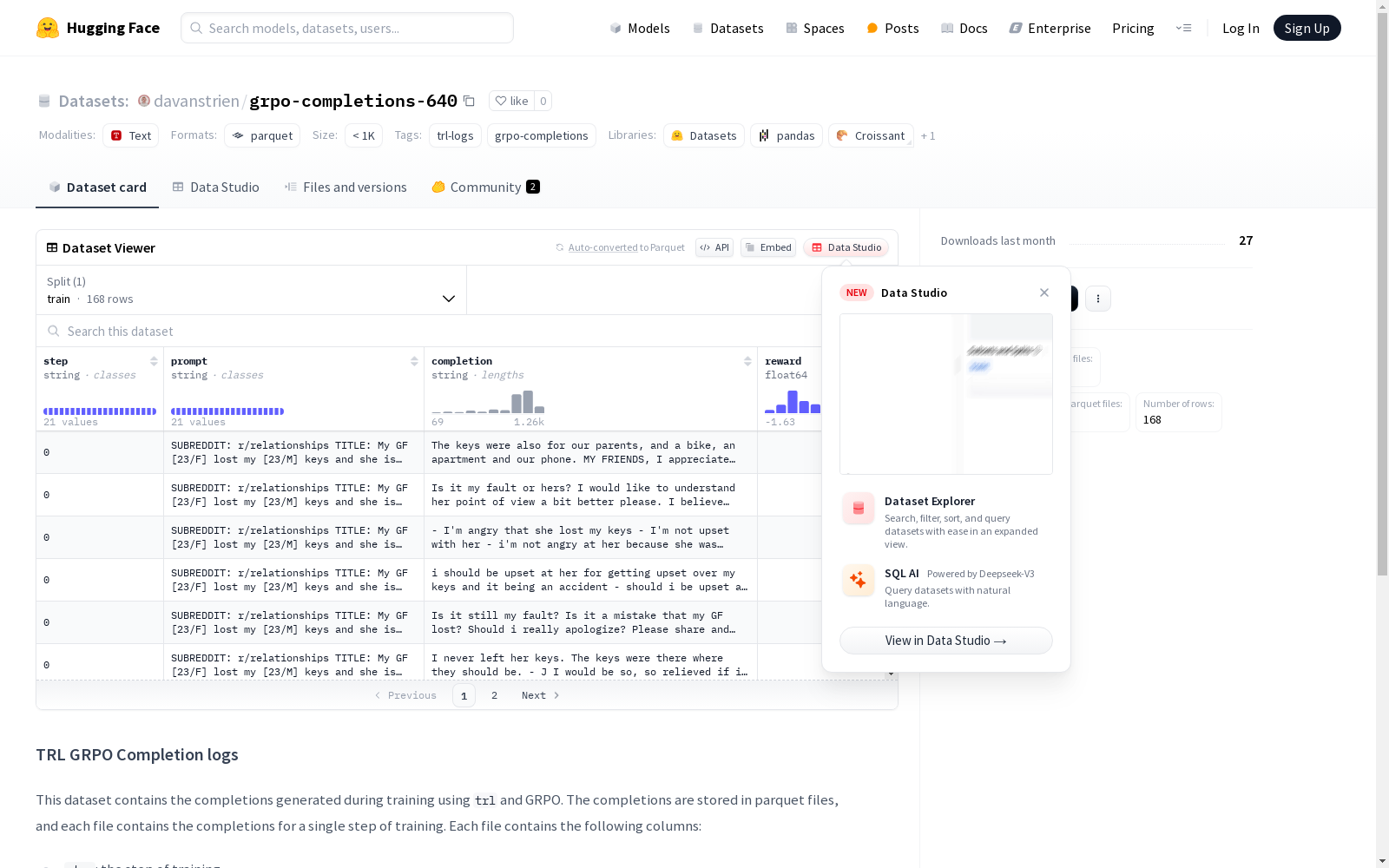Close the Data Studio popup

pos(1044,293)
